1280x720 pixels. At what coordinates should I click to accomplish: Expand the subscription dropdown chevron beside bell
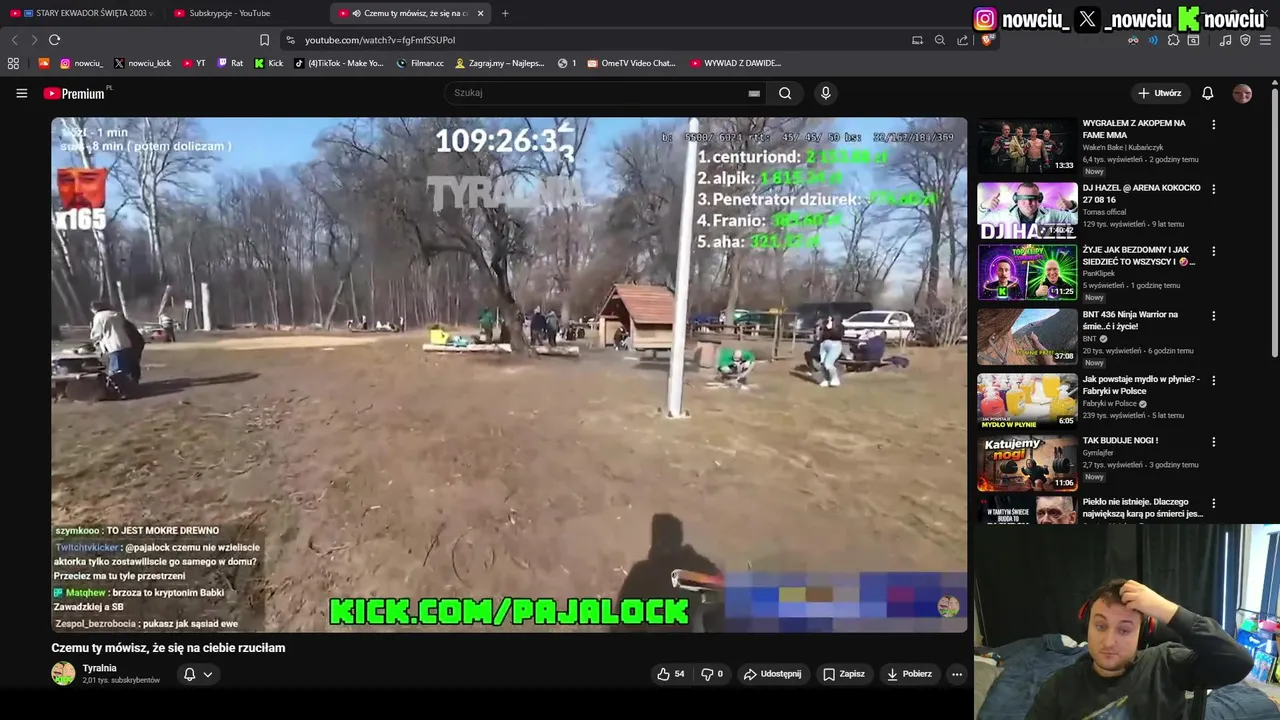(x=208, y=674)
